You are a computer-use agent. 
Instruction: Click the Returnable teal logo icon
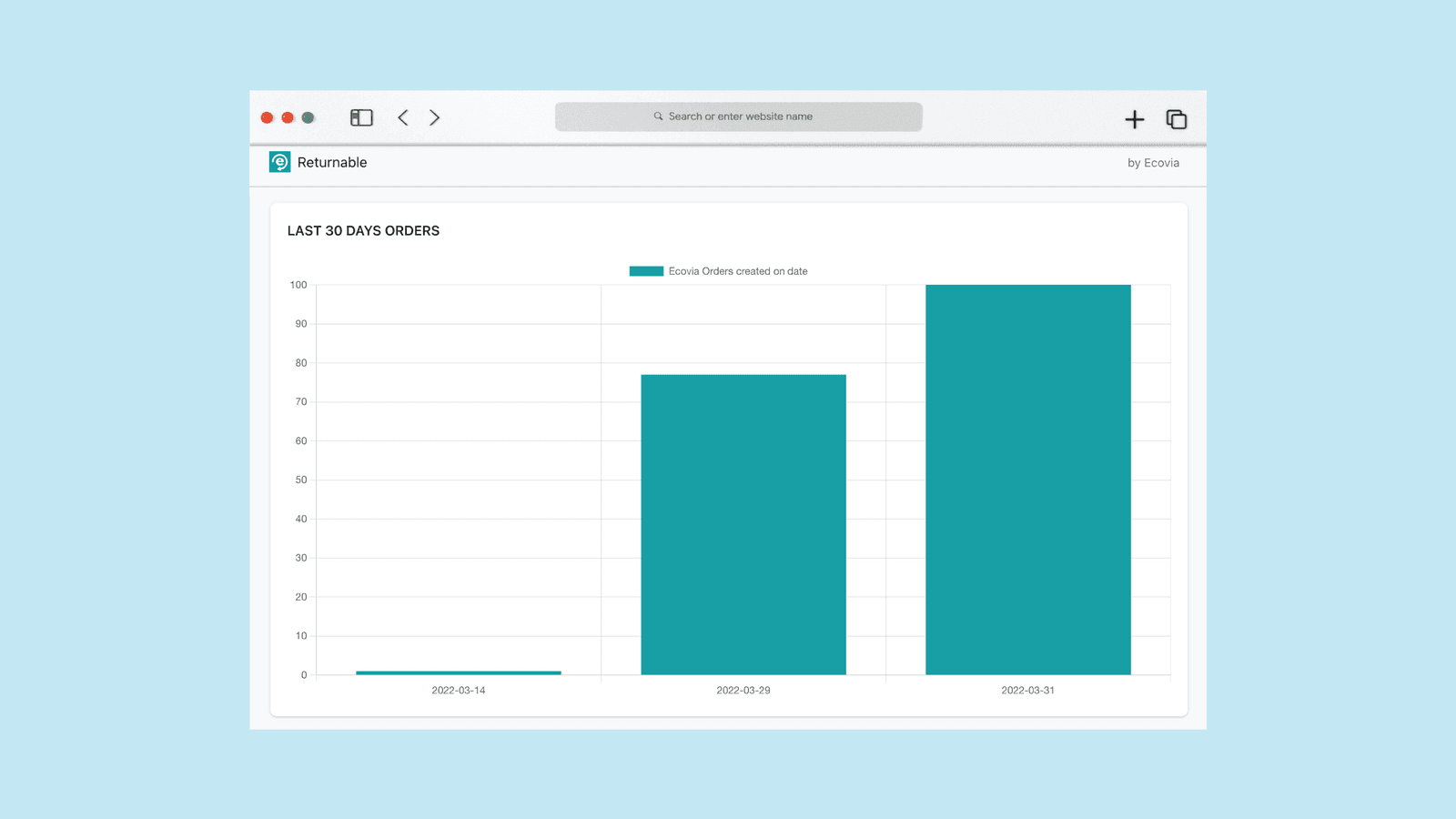pos(278,163)
